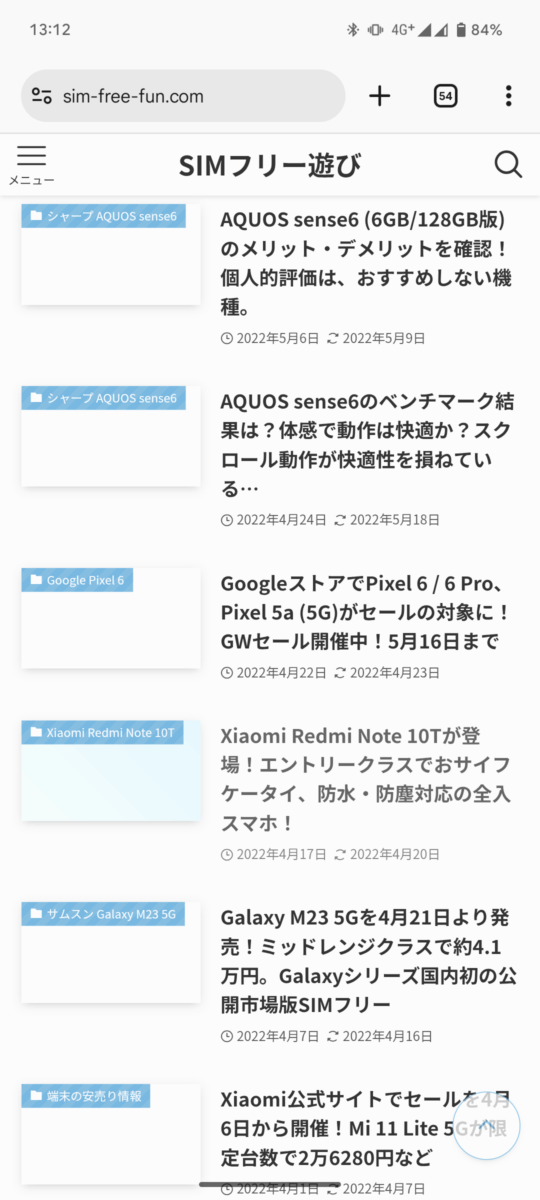Select サムスン Galaxy M23 5G category thumbnail
Screen dimensions: 540x1200
tap(111, 952)
